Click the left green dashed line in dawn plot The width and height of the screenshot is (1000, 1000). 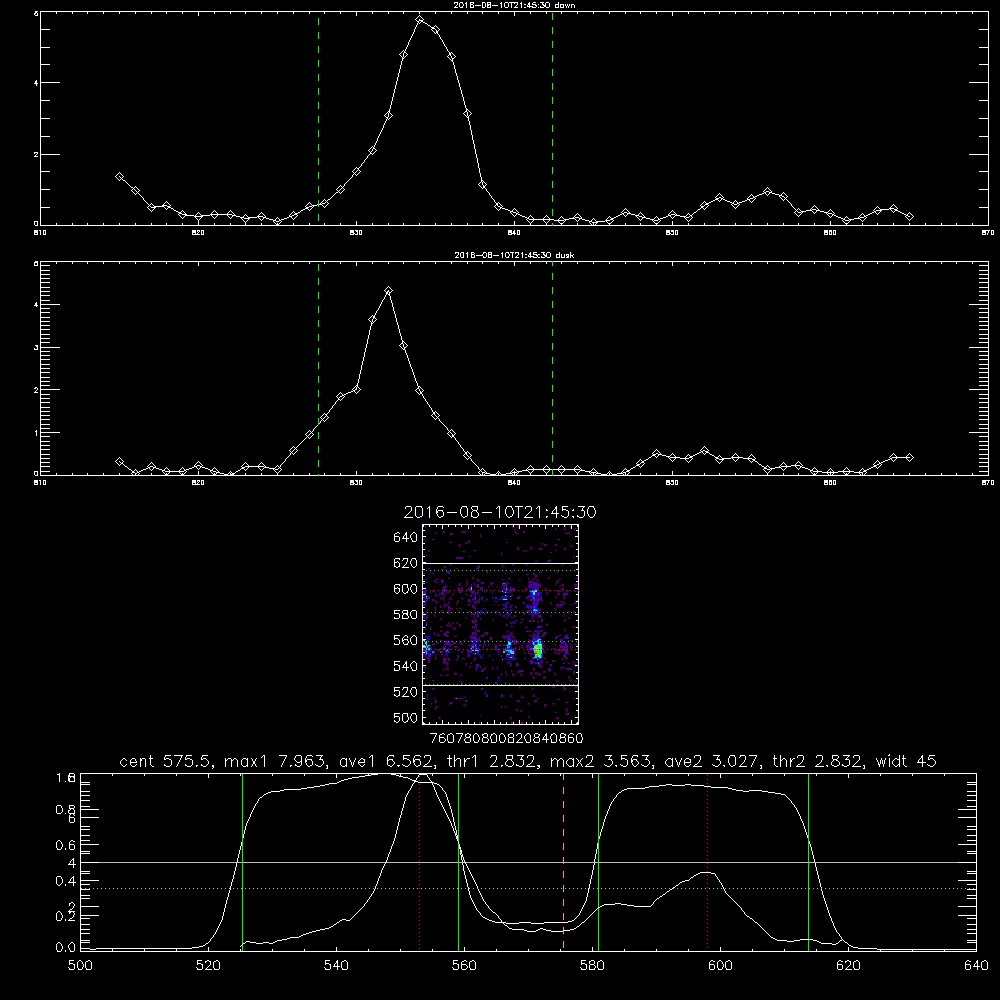click(318, 118)
